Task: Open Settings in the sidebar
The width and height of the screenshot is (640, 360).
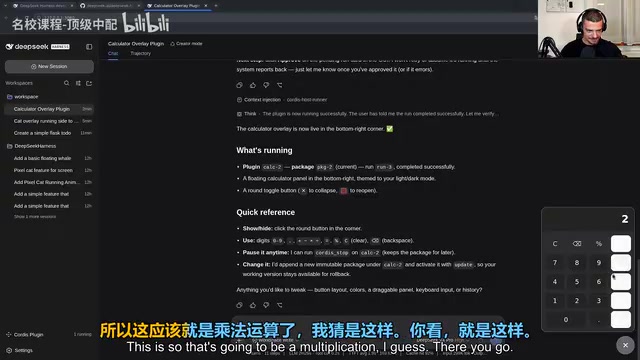Action: [20, 350]
